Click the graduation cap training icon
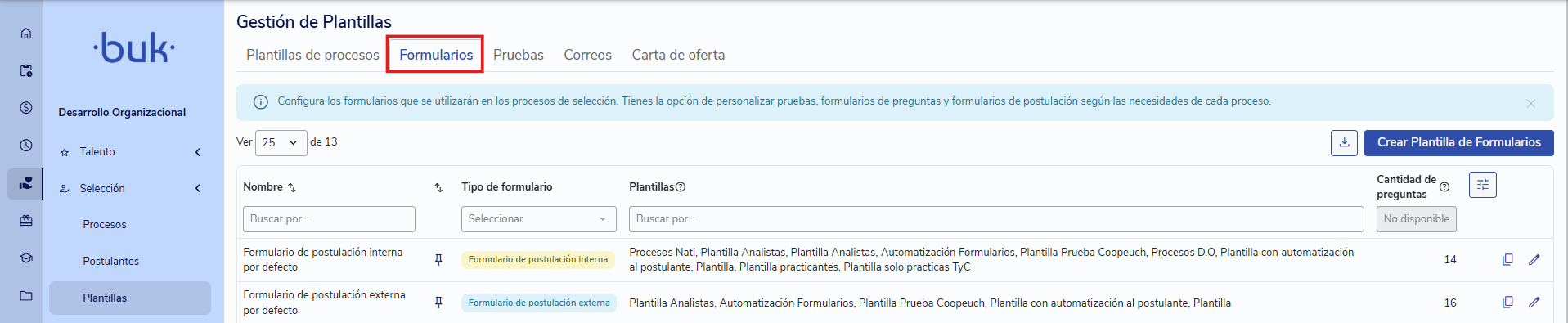The width and height of the screenshot is (1568, 323). (x=26, y=258)
